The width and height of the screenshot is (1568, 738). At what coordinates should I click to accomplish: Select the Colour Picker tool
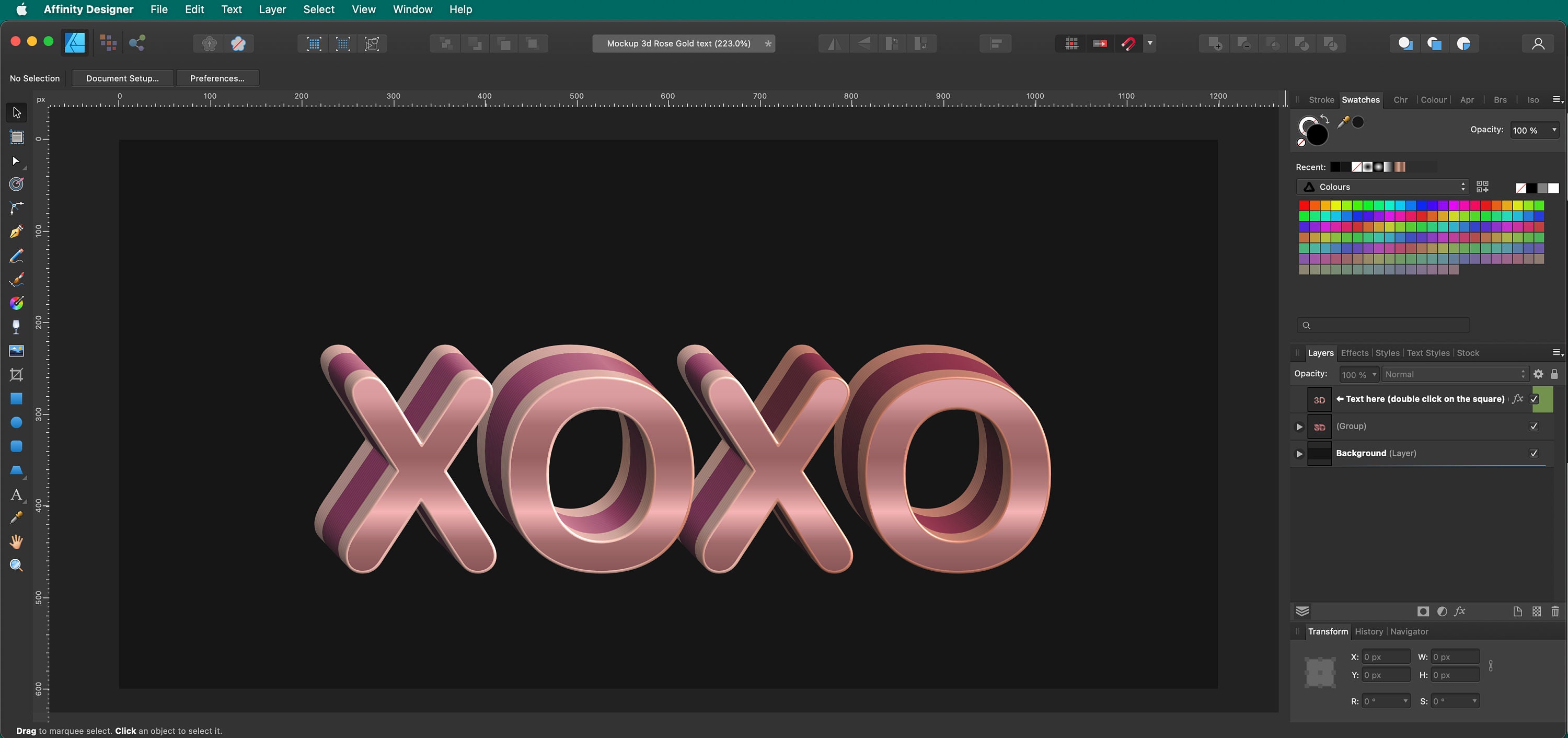pos(16,517)
